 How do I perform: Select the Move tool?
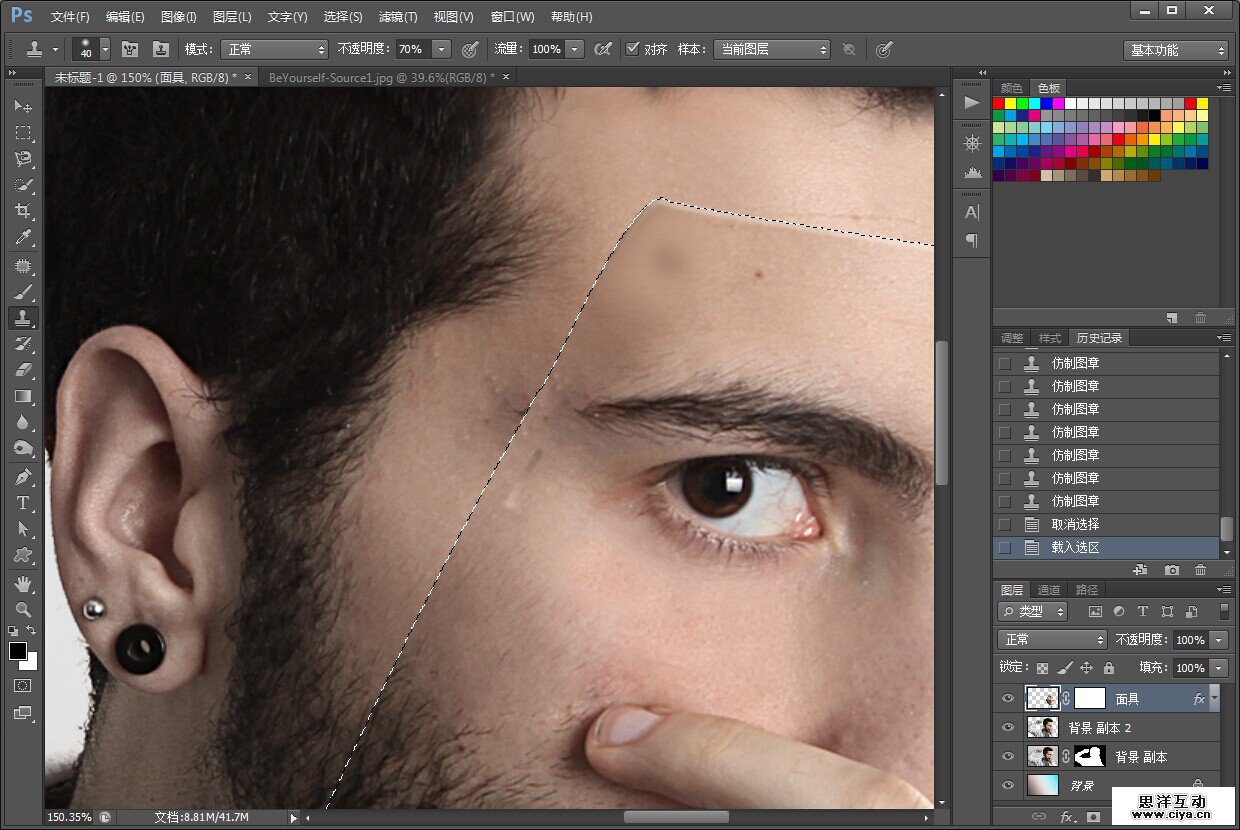pos(23,106)
